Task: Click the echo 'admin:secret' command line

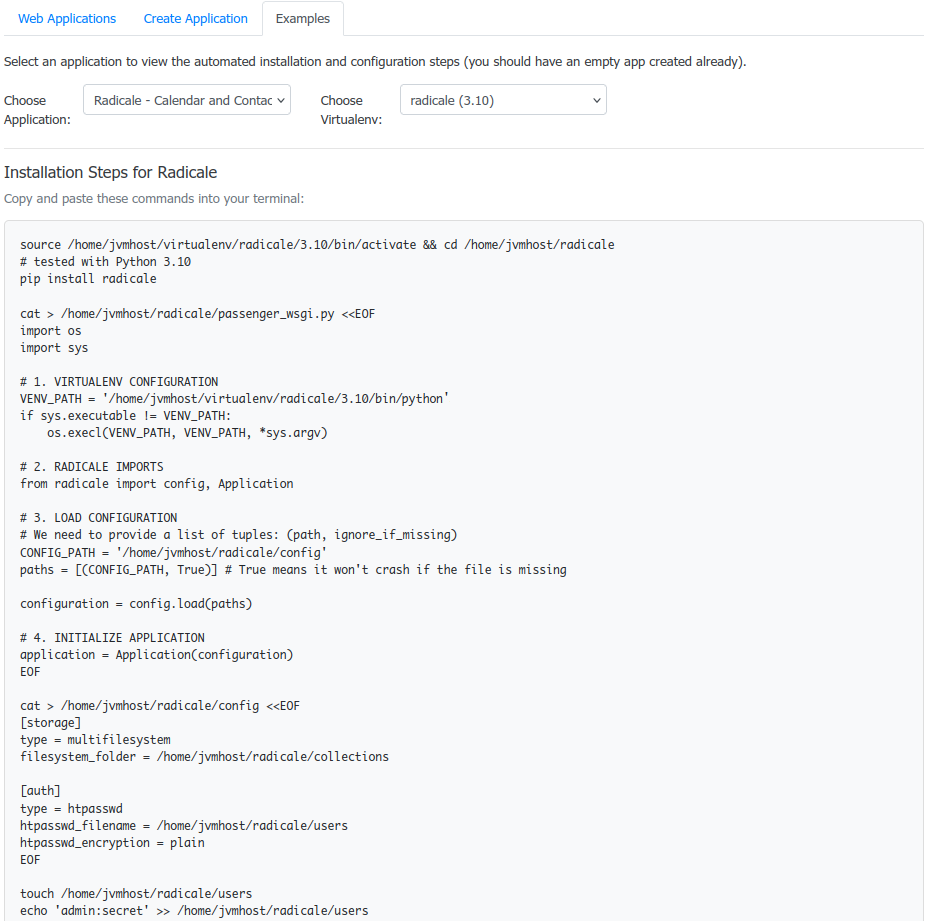Action: click(194, 911)
